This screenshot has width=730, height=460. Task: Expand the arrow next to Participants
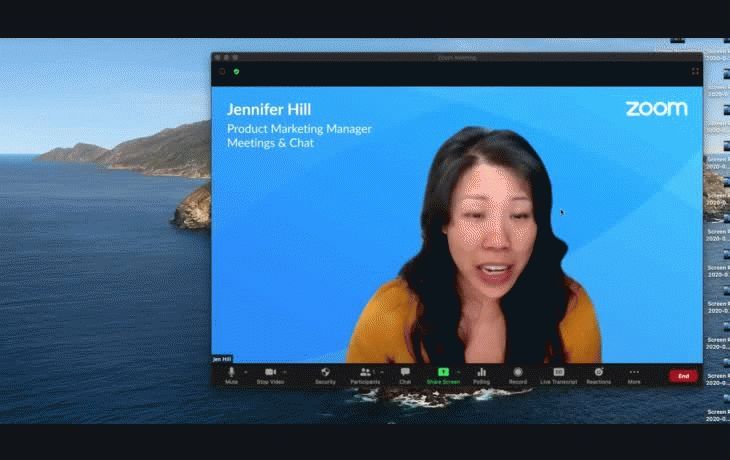(382, 372)
